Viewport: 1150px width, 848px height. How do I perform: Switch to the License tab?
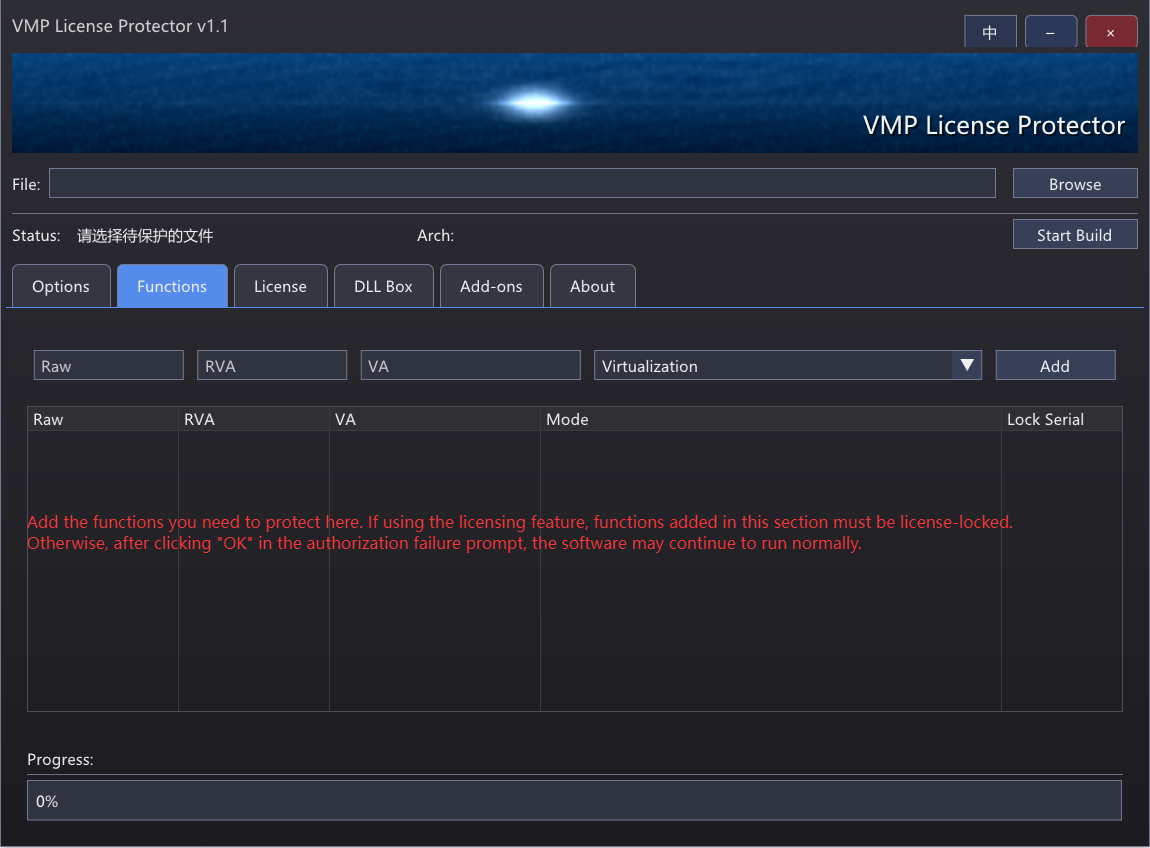pos(280,286)
